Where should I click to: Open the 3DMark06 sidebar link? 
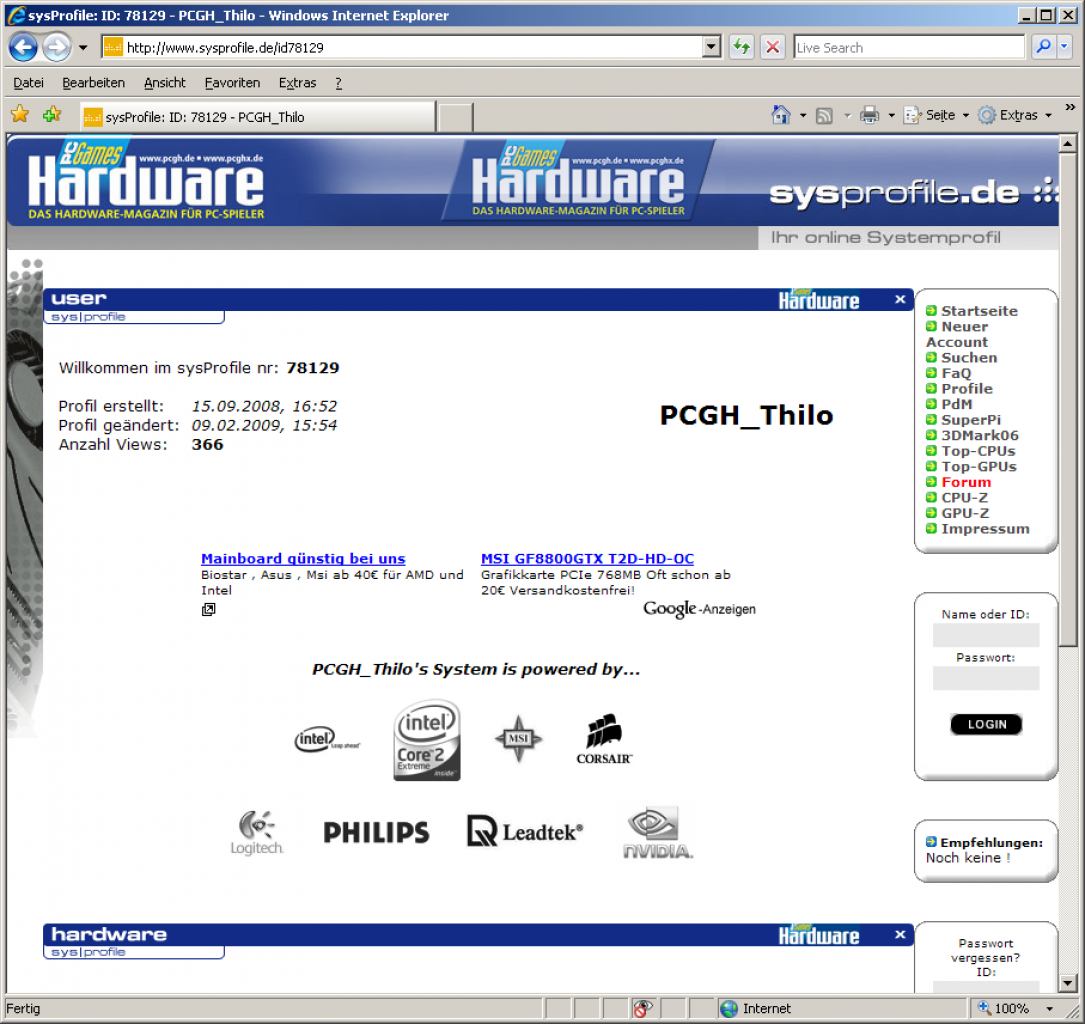click(x=980, y=435)
